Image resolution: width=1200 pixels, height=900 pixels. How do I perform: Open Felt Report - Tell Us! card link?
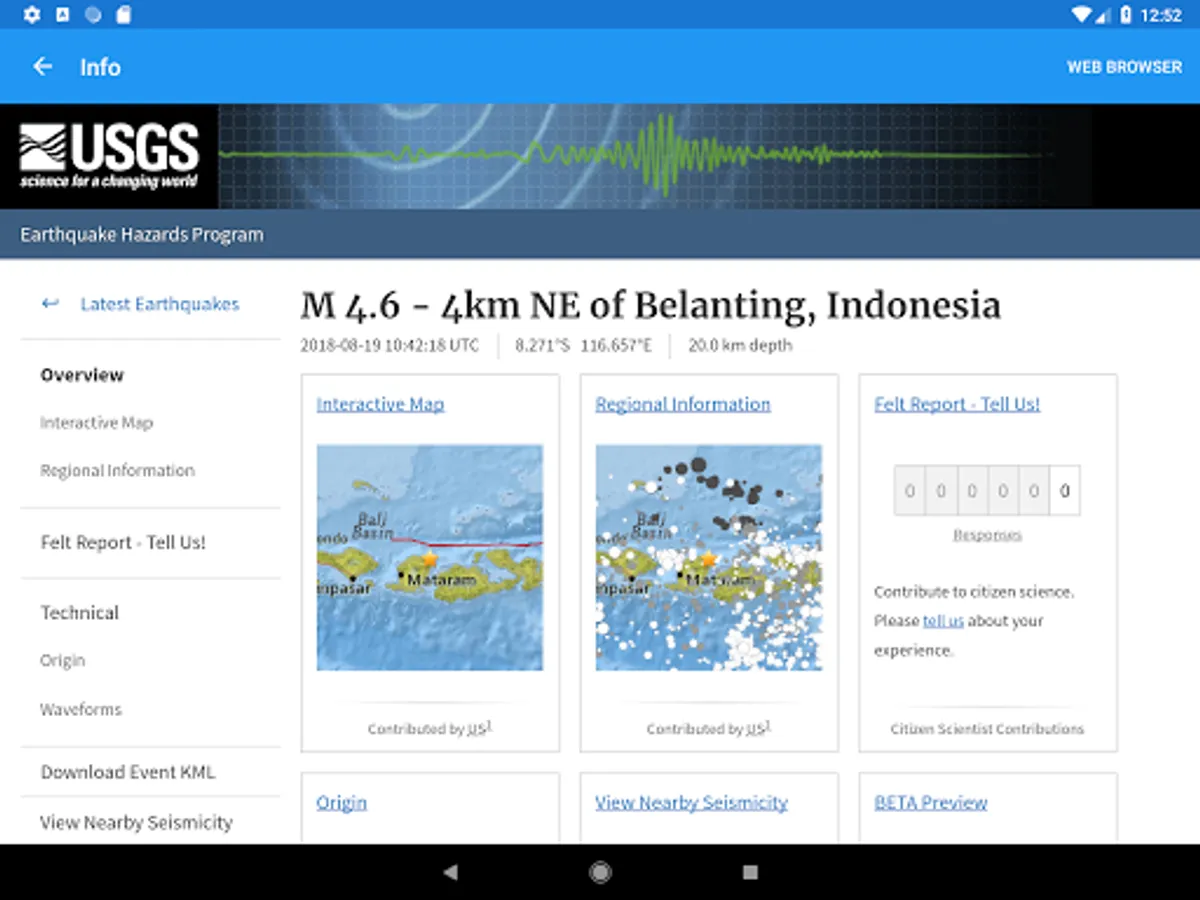click(x=957, y=404)
